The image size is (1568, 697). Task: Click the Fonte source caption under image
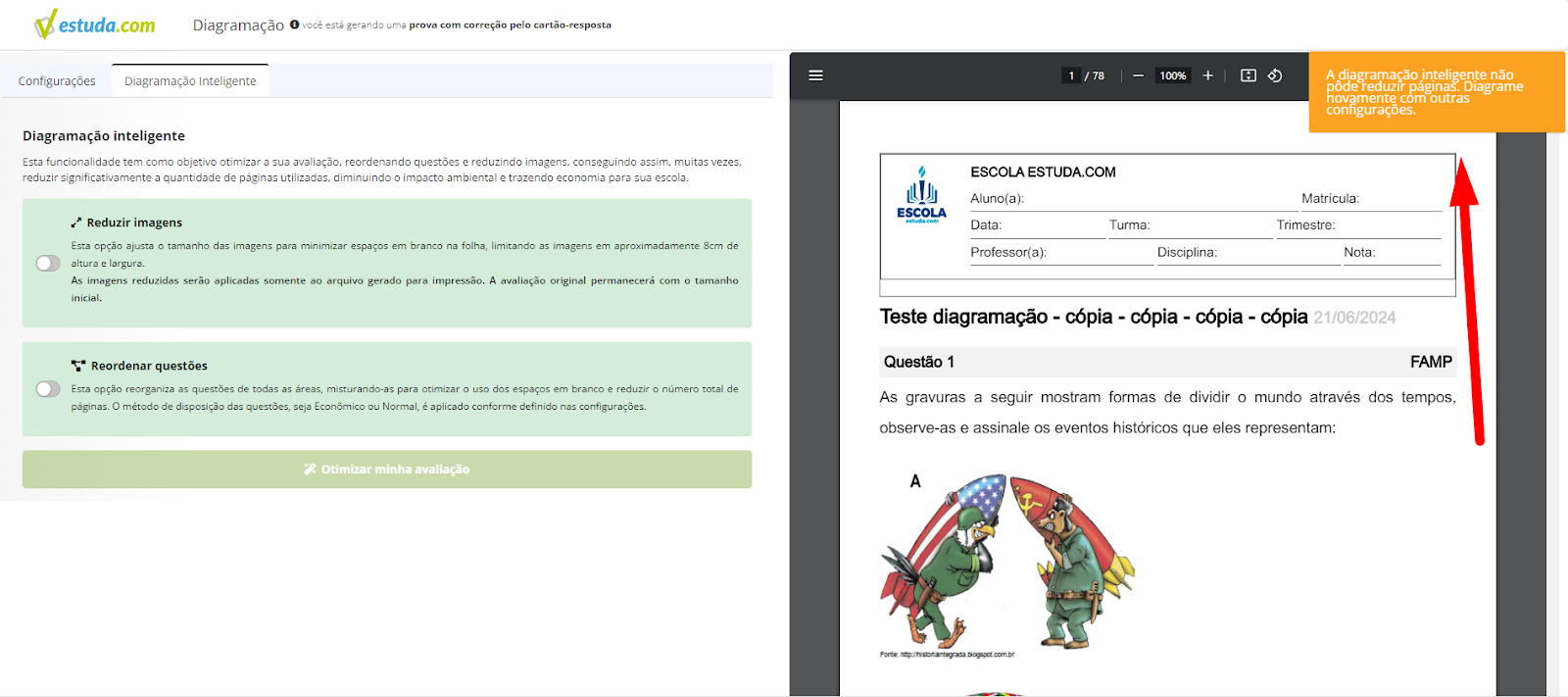pyautogui.click(x=947, y=654)
